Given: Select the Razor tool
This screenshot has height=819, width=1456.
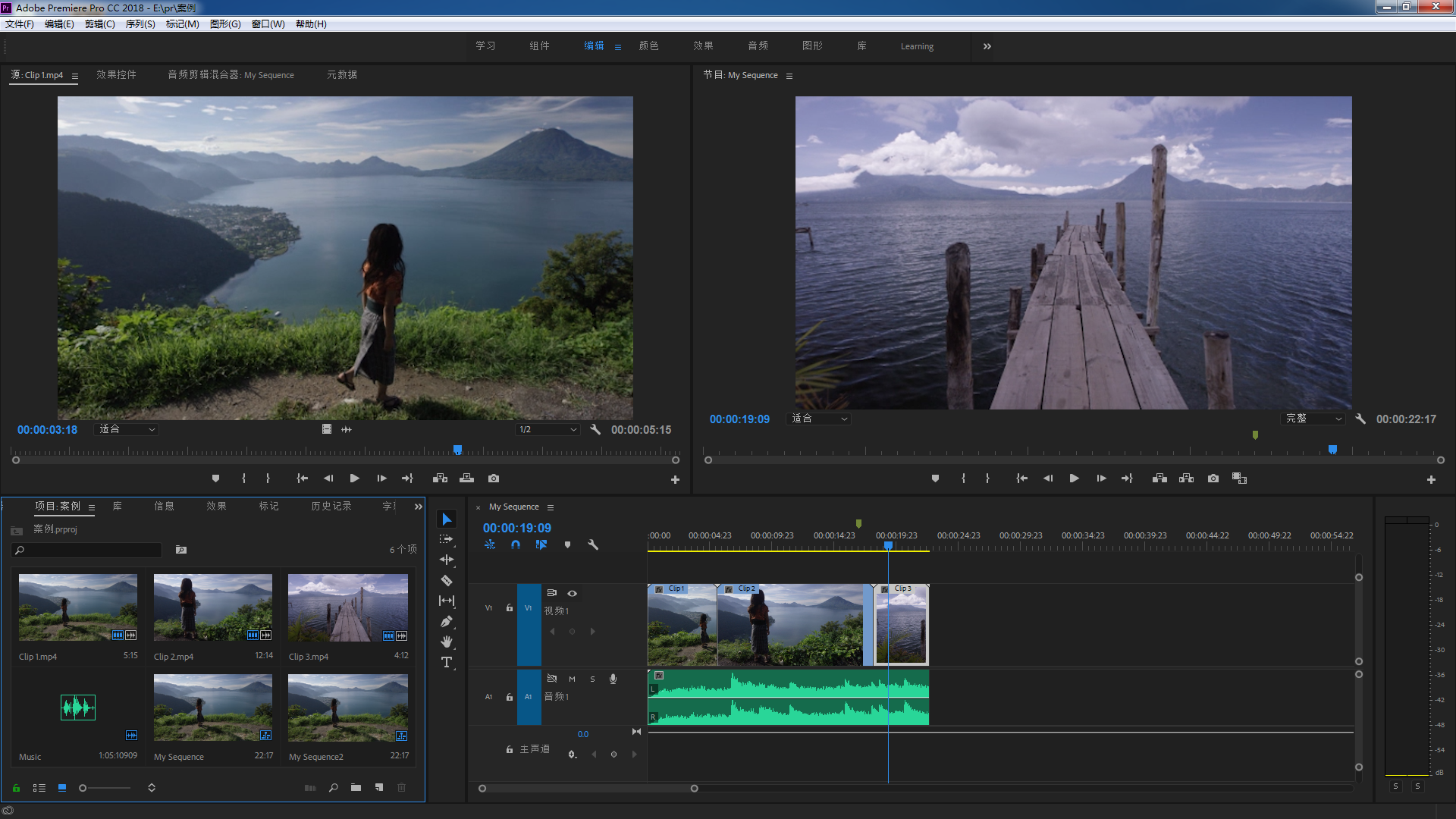Looking at the screenshot, I should (x=447, y=581).
